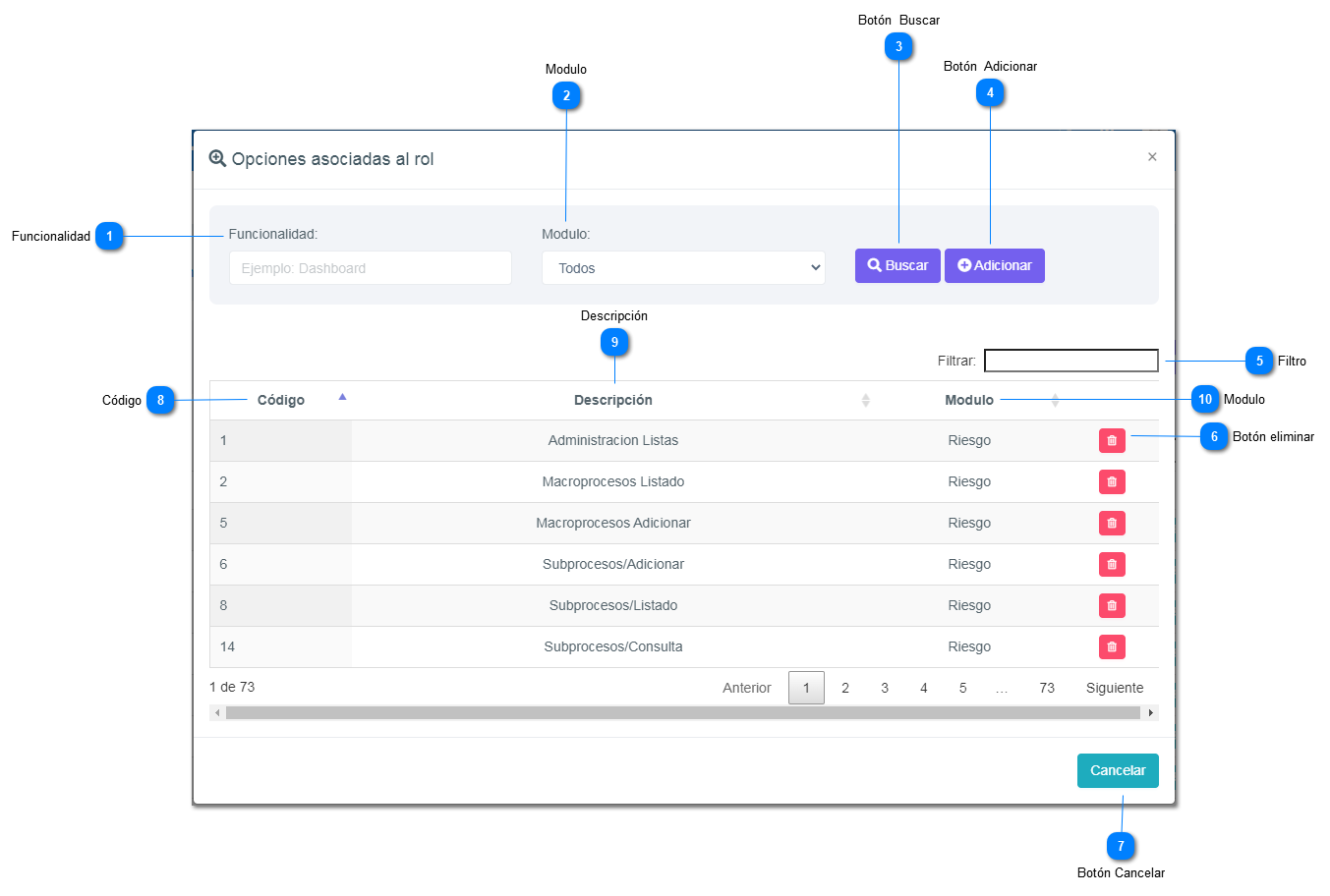Click the Adicionar button
The width and height of the screenshot is (1330, 896).
click(x=994, y=265)
